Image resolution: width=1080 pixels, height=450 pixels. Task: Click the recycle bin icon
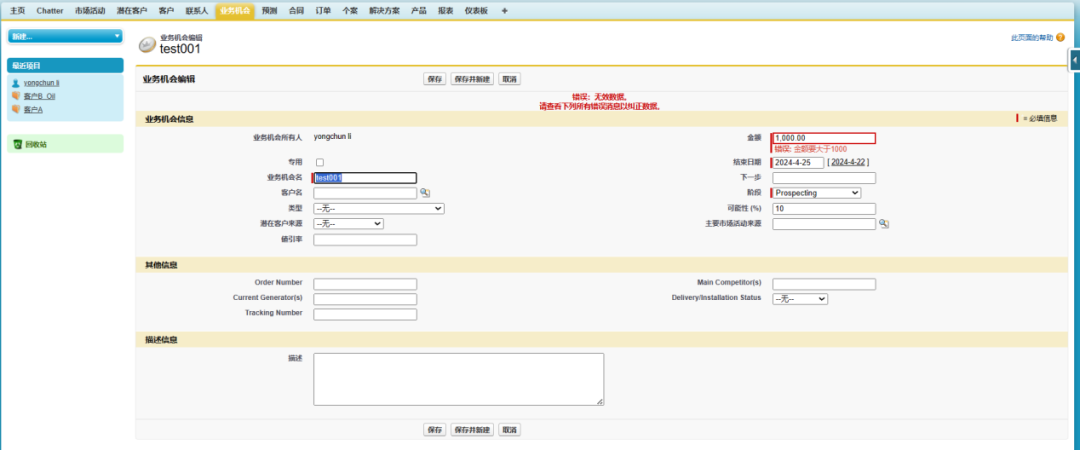coord(18,145)
